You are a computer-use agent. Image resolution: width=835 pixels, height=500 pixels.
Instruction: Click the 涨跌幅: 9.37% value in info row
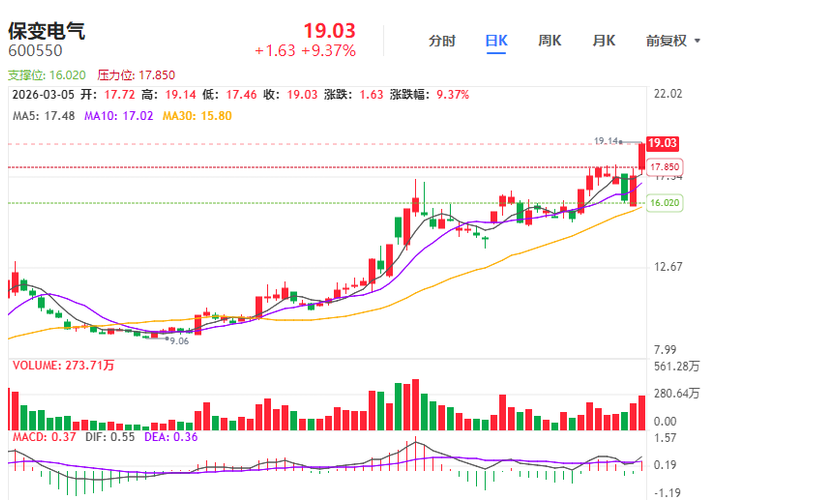coord(430,95)
